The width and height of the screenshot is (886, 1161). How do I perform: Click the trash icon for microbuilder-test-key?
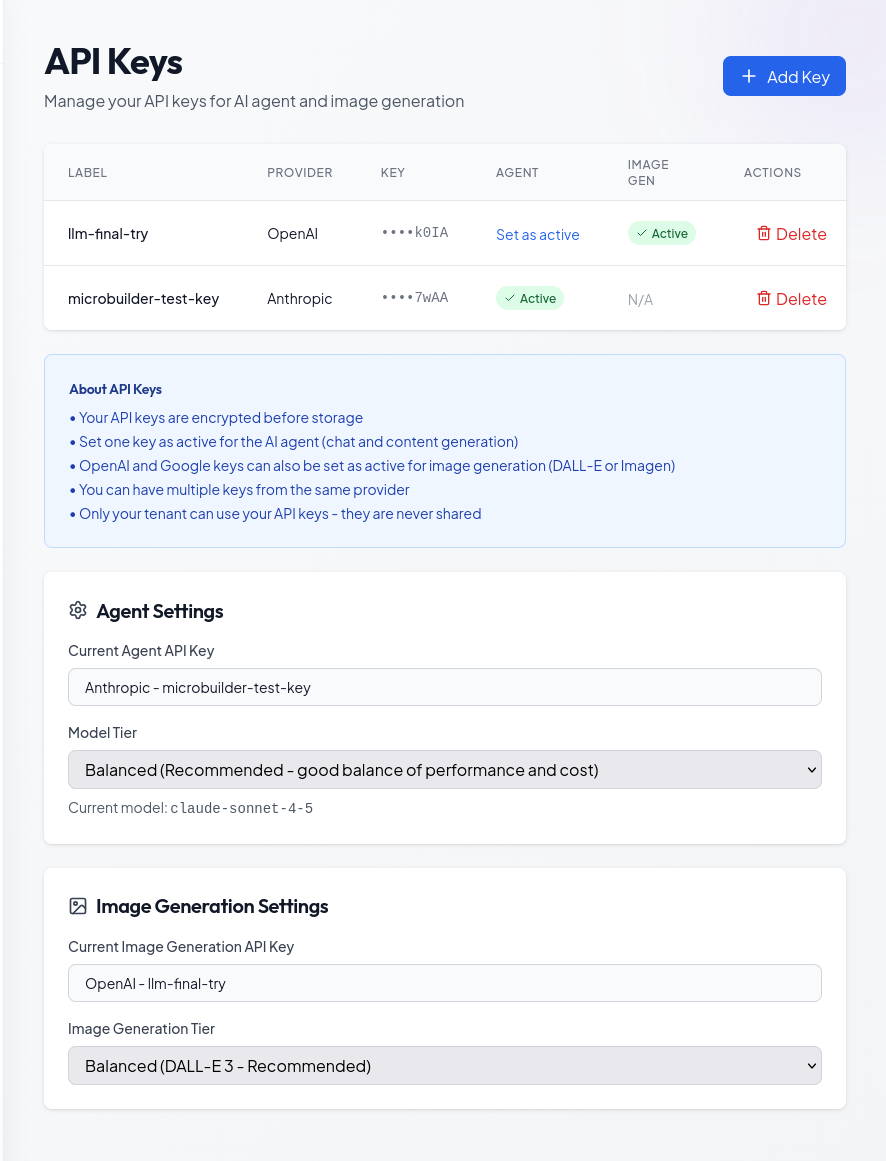tap(766, 297)
